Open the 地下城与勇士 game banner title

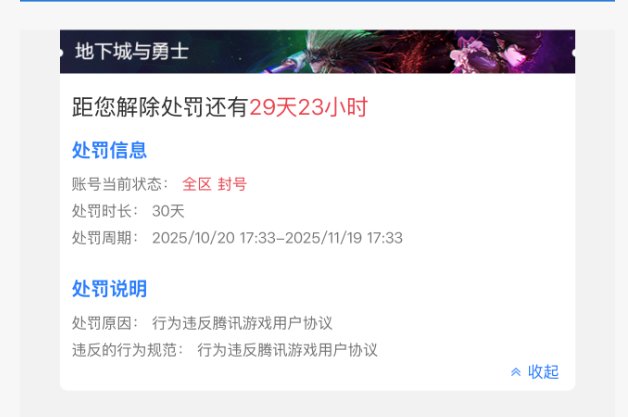coord(132,52)
